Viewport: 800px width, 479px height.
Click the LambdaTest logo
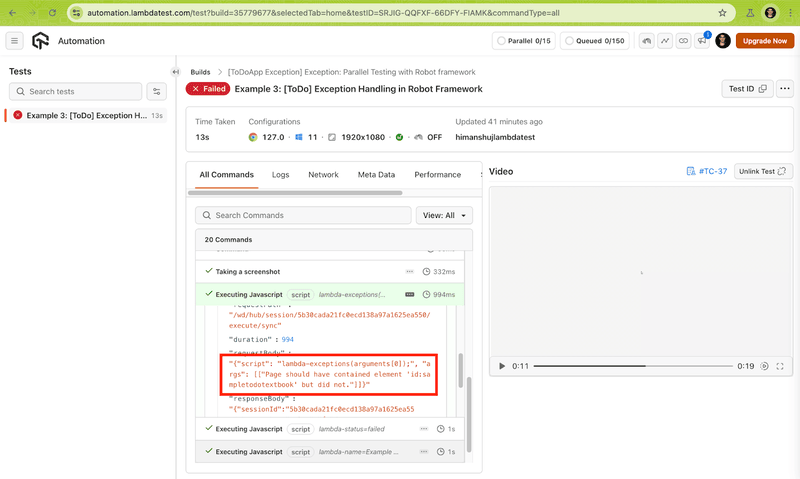coord(40,41)
